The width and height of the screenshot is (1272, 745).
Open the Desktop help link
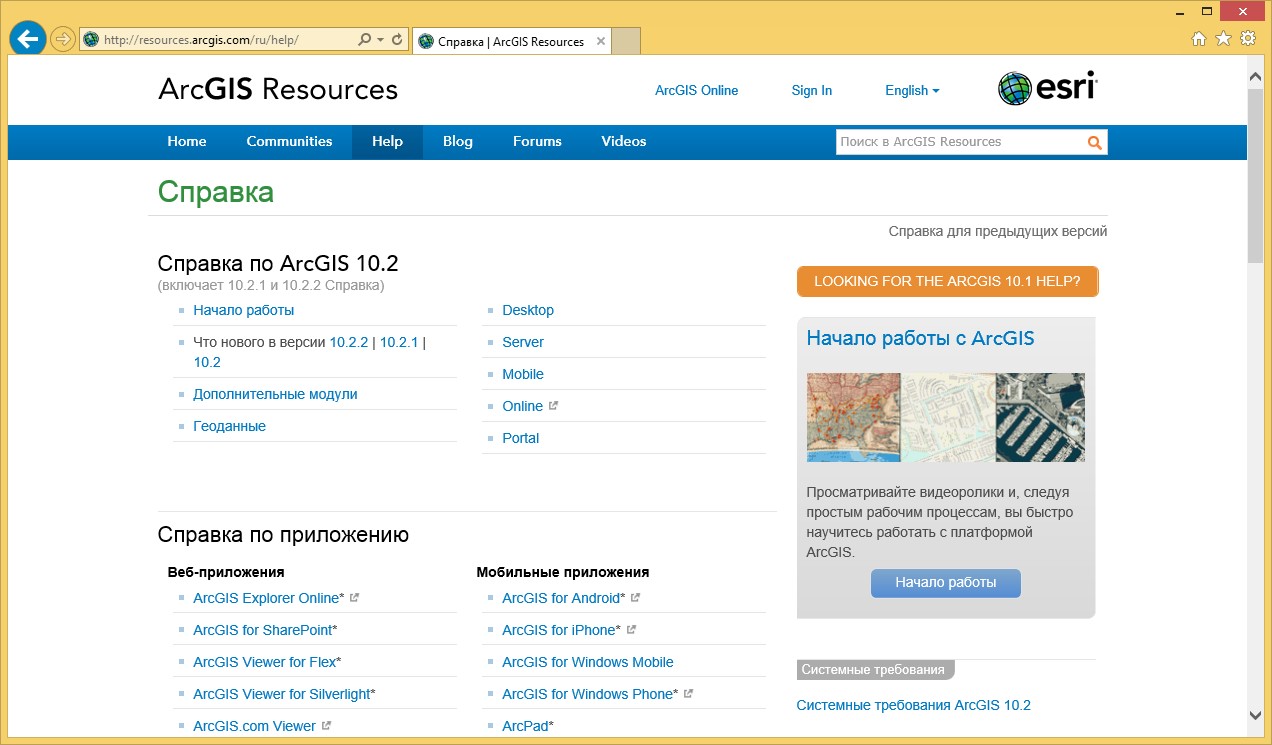tap(528, 310)
